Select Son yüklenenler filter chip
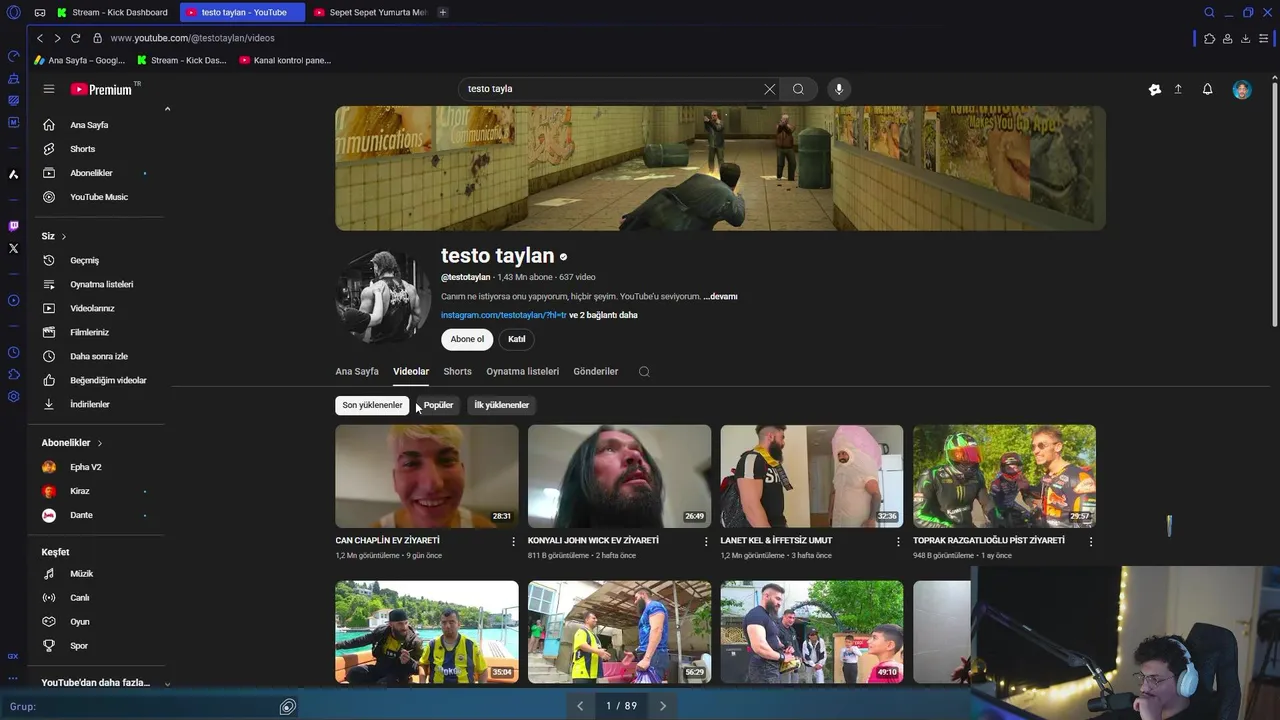The image size is (1280, 720). click(372, 405)
